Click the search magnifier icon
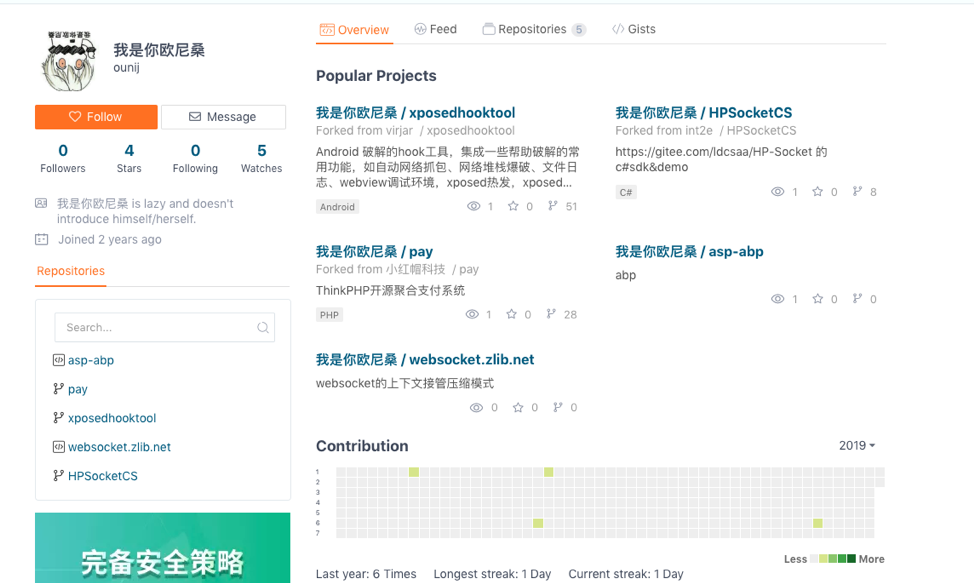Viewport: 974px width, 583px height. point(263,327)
